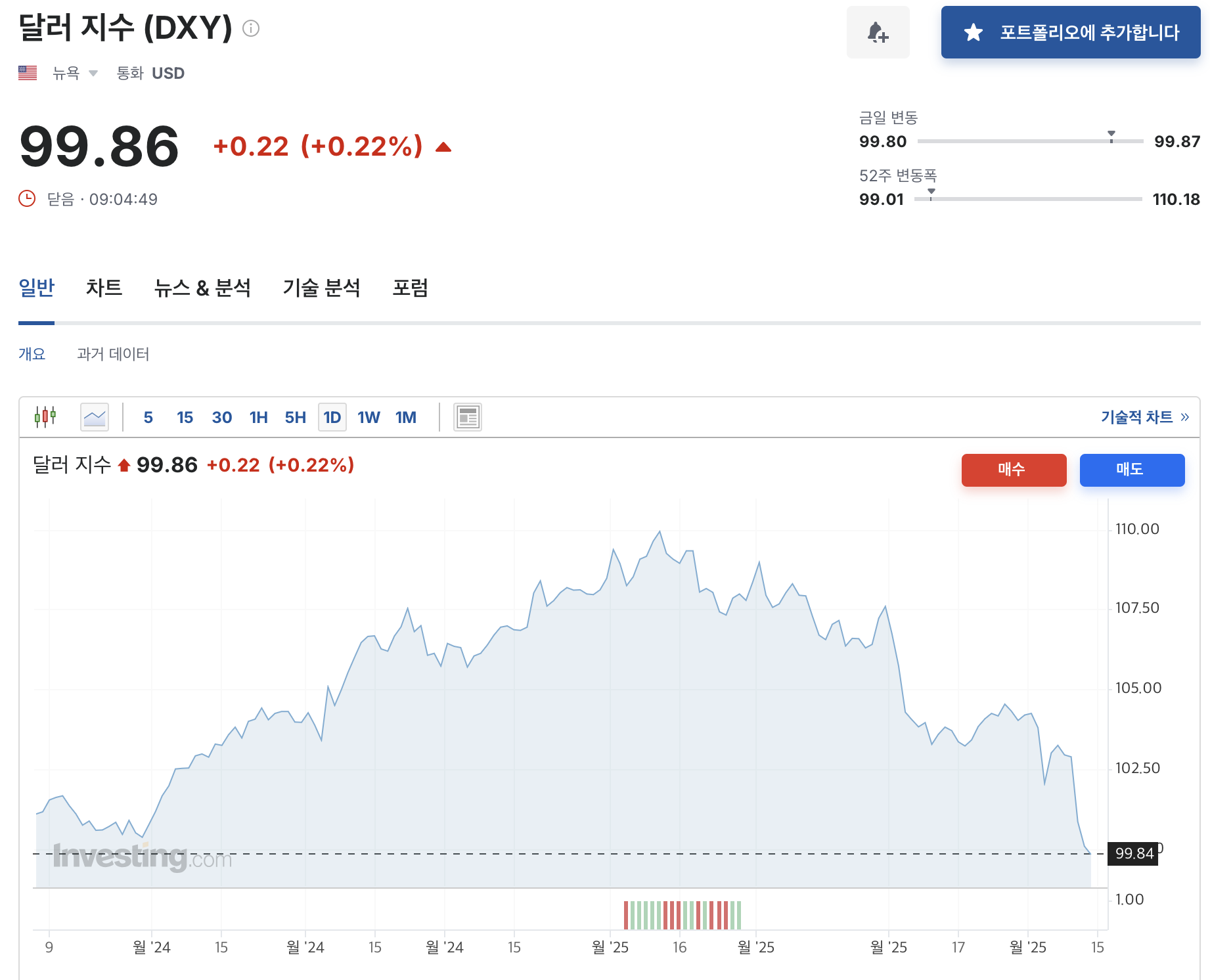
Task: Switch to the 일반 tab
Action: (x=36, y=288)
